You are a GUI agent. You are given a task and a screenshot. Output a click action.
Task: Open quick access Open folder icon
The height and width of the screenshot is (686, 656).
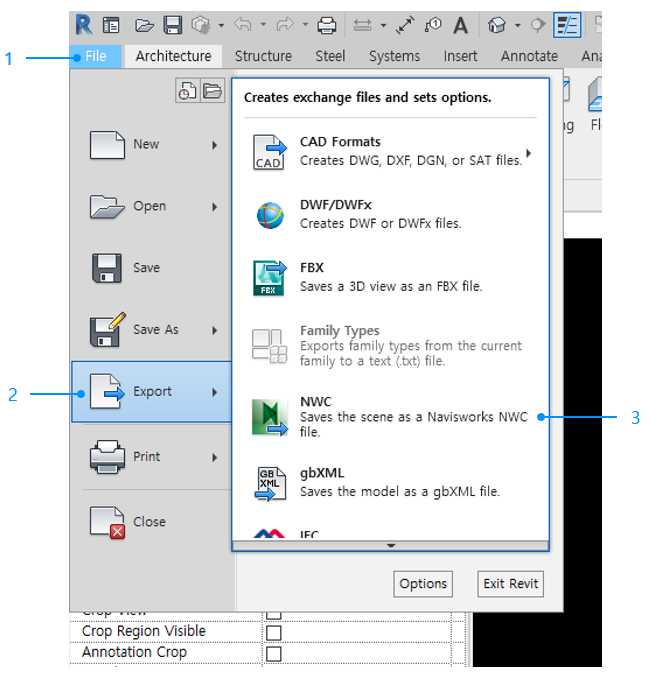tap(144, 25)
